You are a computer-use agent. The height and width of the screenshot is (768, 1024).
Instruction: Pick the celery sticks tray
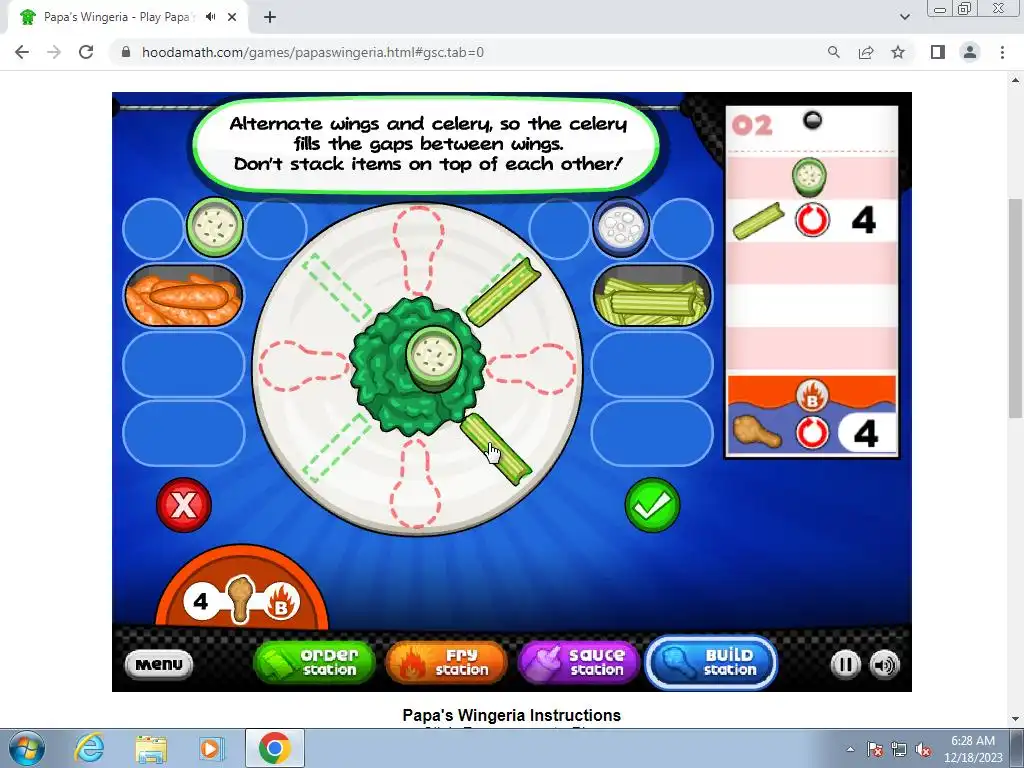pyautogui.click(x=652, y=297)
